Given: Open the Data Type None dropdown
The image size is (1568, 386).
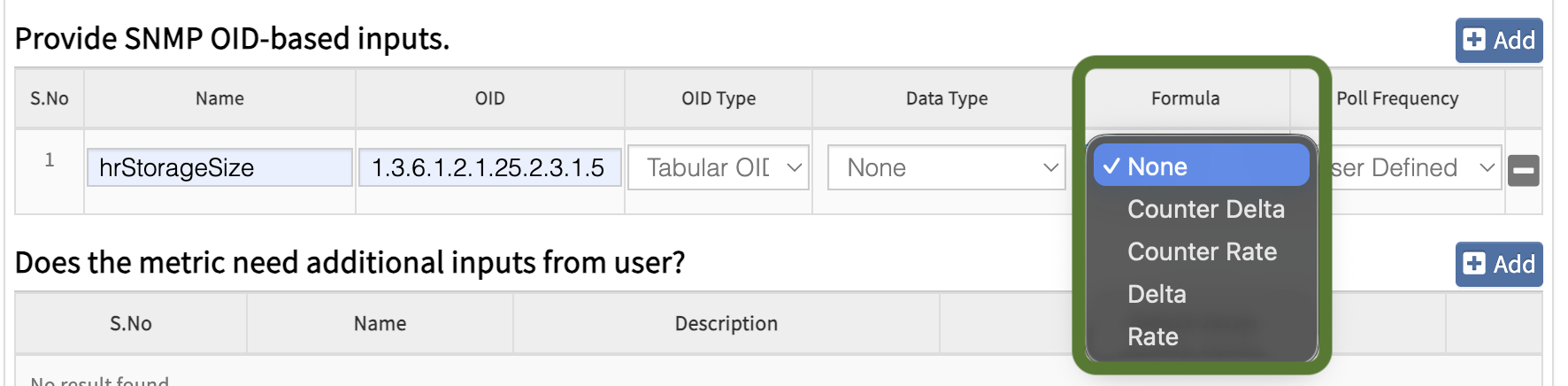Looking at the screenshot, I should pos(946,167).
